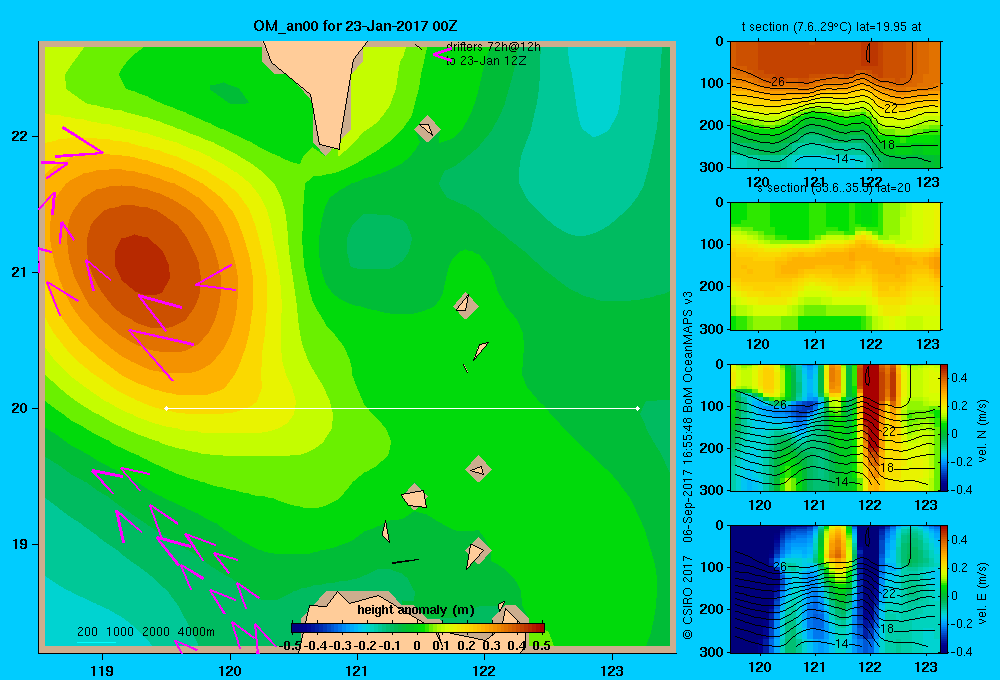This screenshot has width=1000, height=680.
Task: Click '121' under the vel. E section
Action: tap(814, 667)
